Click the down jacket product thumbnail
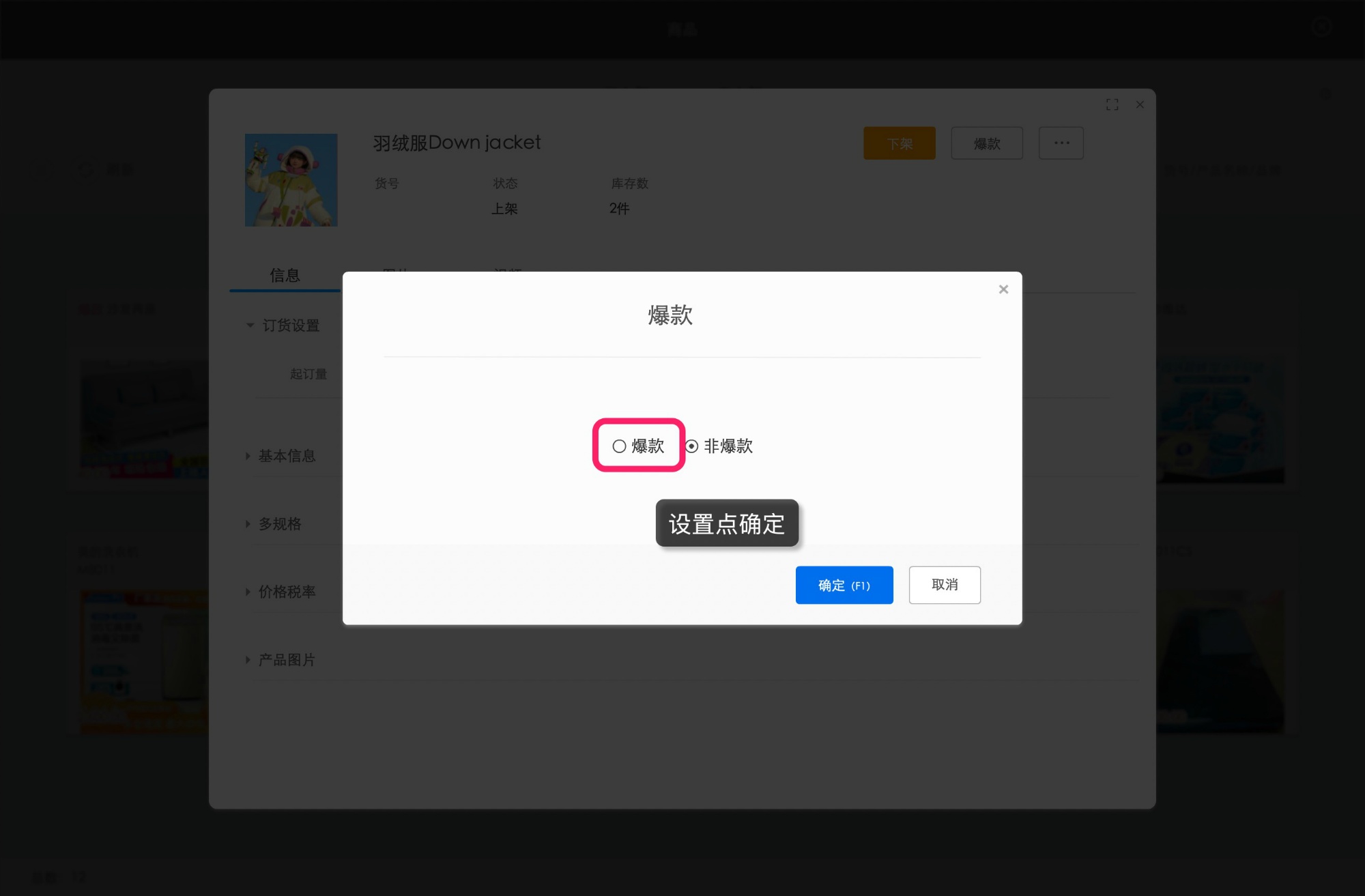Viewport: 1365px width, 896px height. click(x=291, y=180)
